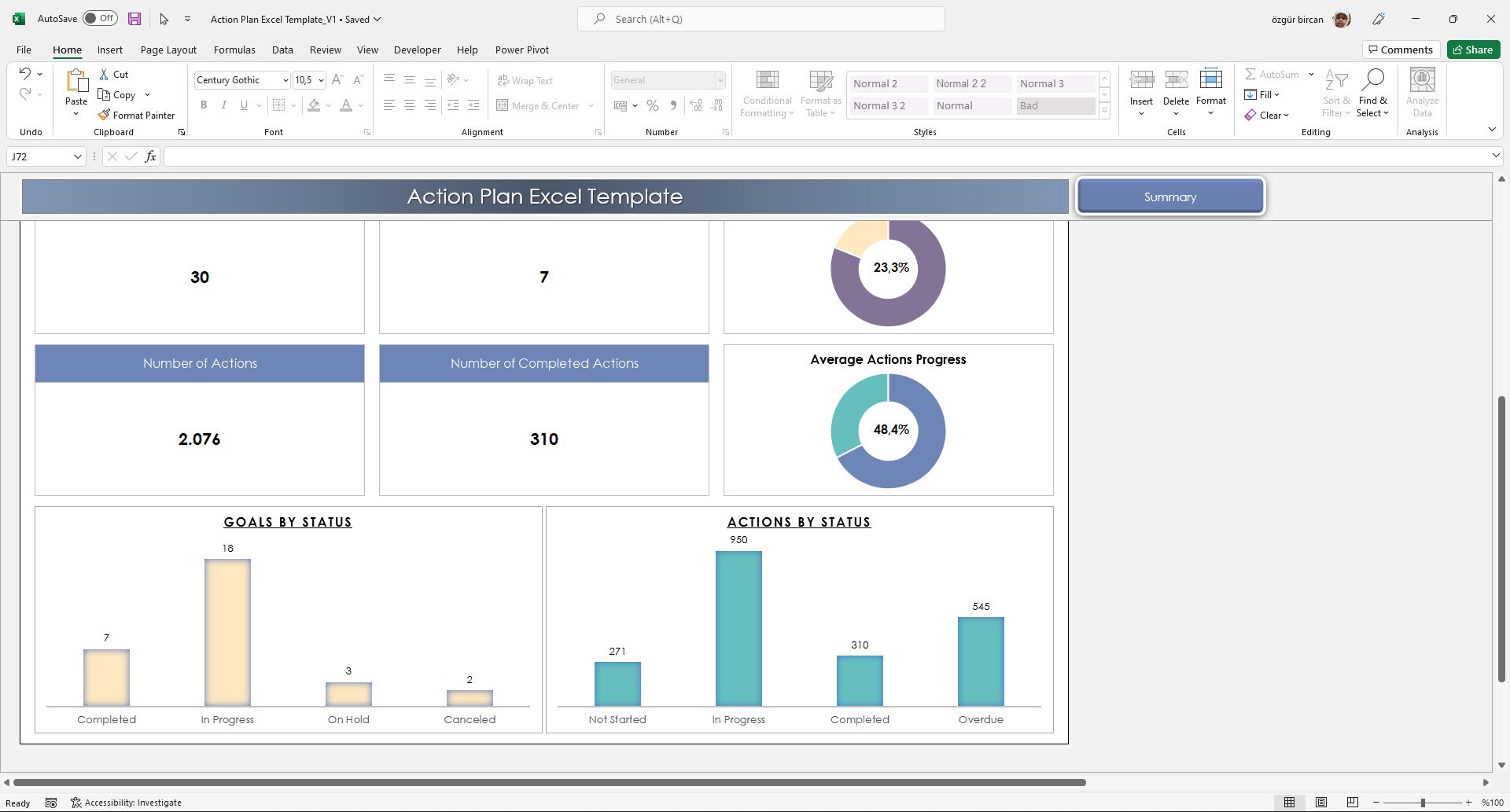
Task: Click Increase Font Size icon
Action: point(337,80)
